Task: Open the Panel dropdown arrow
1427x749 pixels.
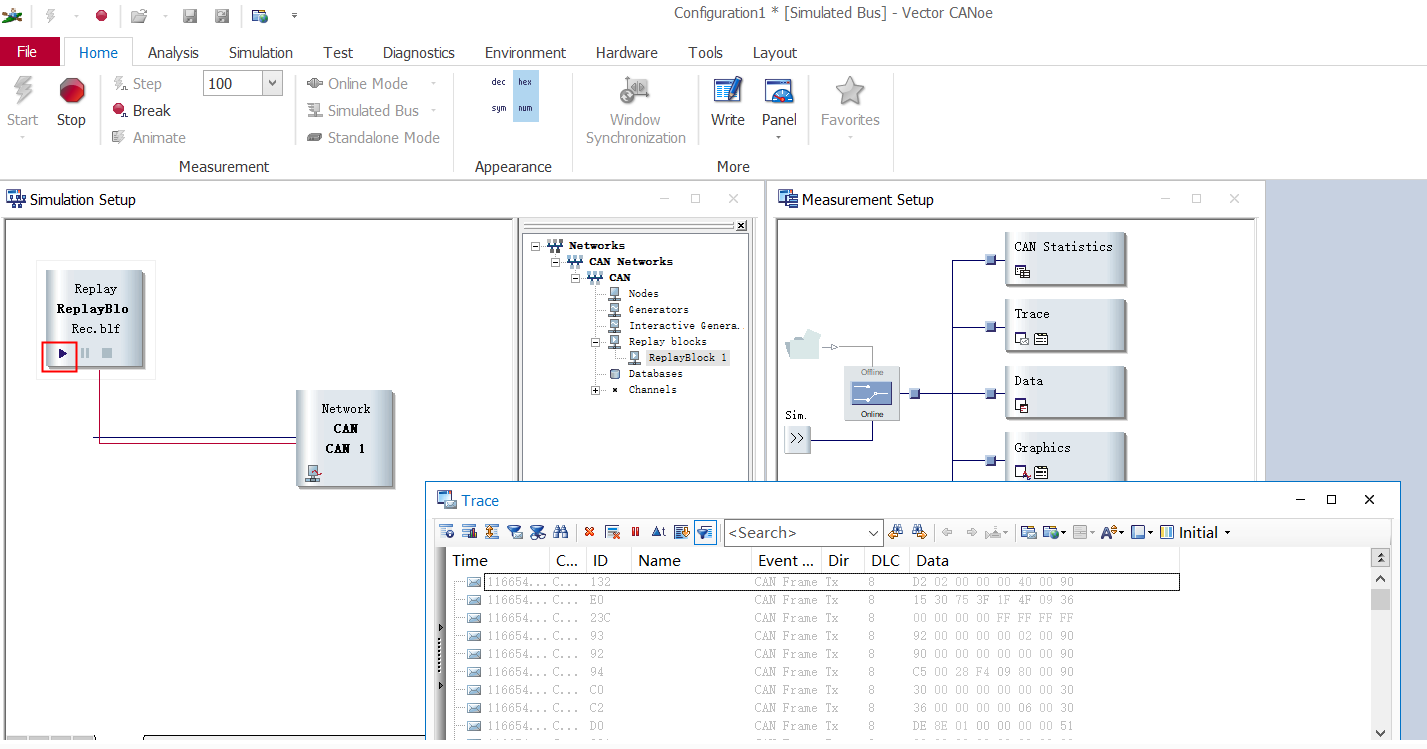Action: [779, 137]
